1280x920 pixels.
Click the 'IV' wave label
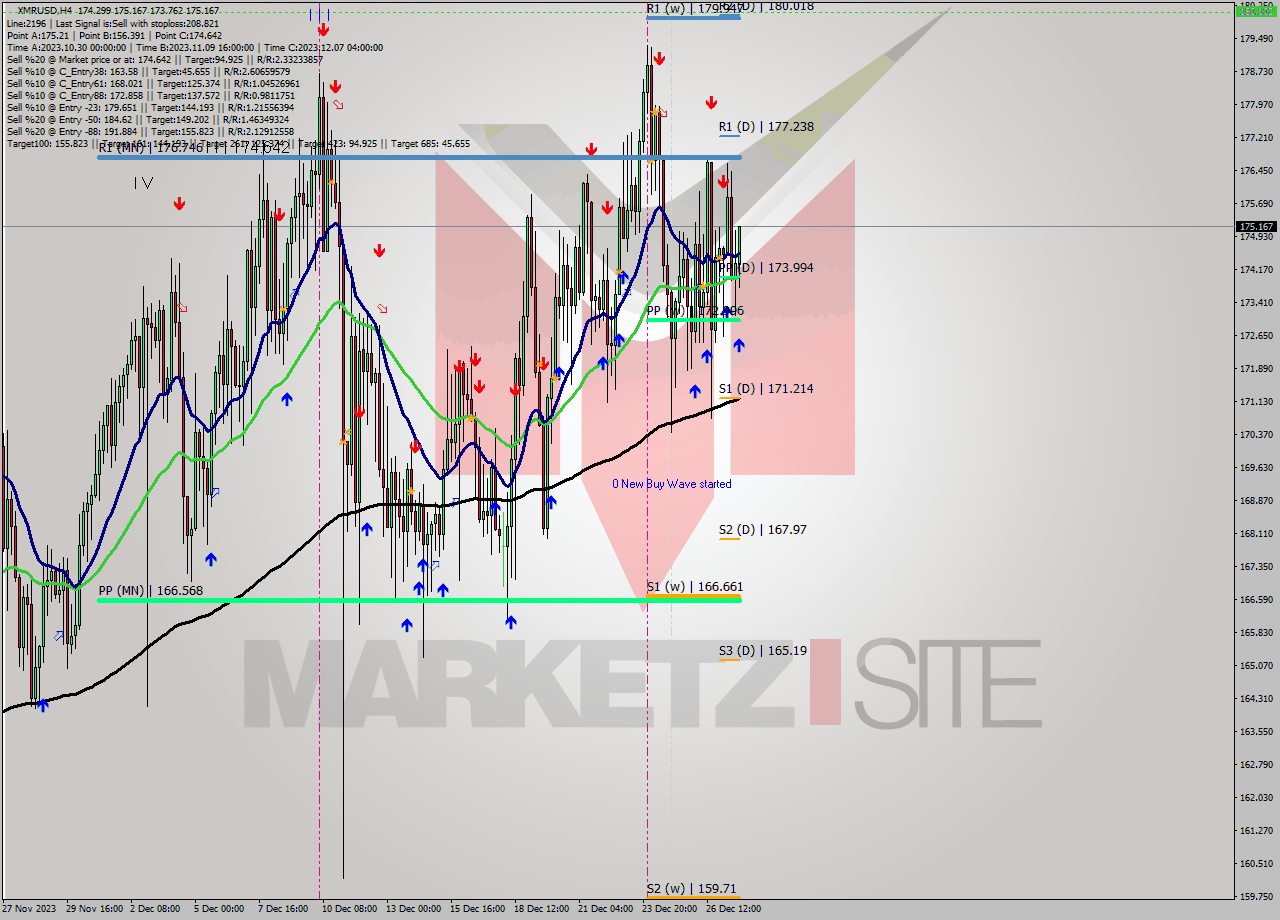pos(144,183)
